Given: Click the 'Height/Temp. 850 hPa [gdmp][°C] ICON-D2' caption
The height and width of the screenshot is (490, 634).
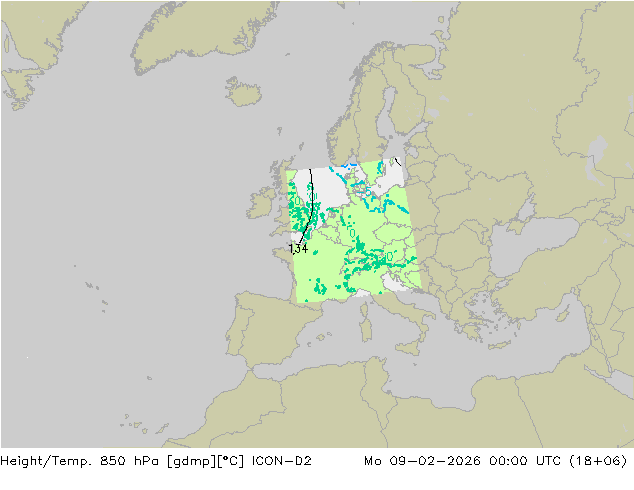Looking at the screenshot, I should [156, 461].
